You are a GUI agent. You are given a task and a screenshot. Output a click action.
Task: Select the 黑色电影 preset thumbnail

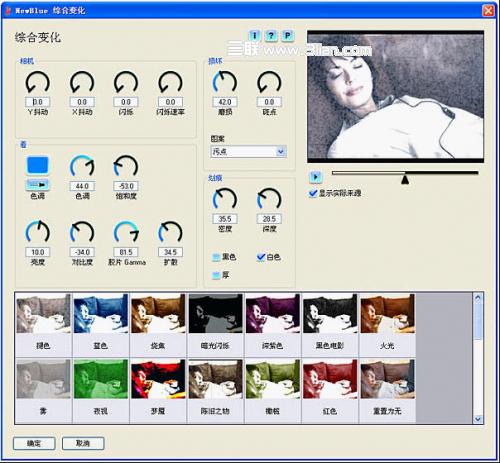(330, 314)
